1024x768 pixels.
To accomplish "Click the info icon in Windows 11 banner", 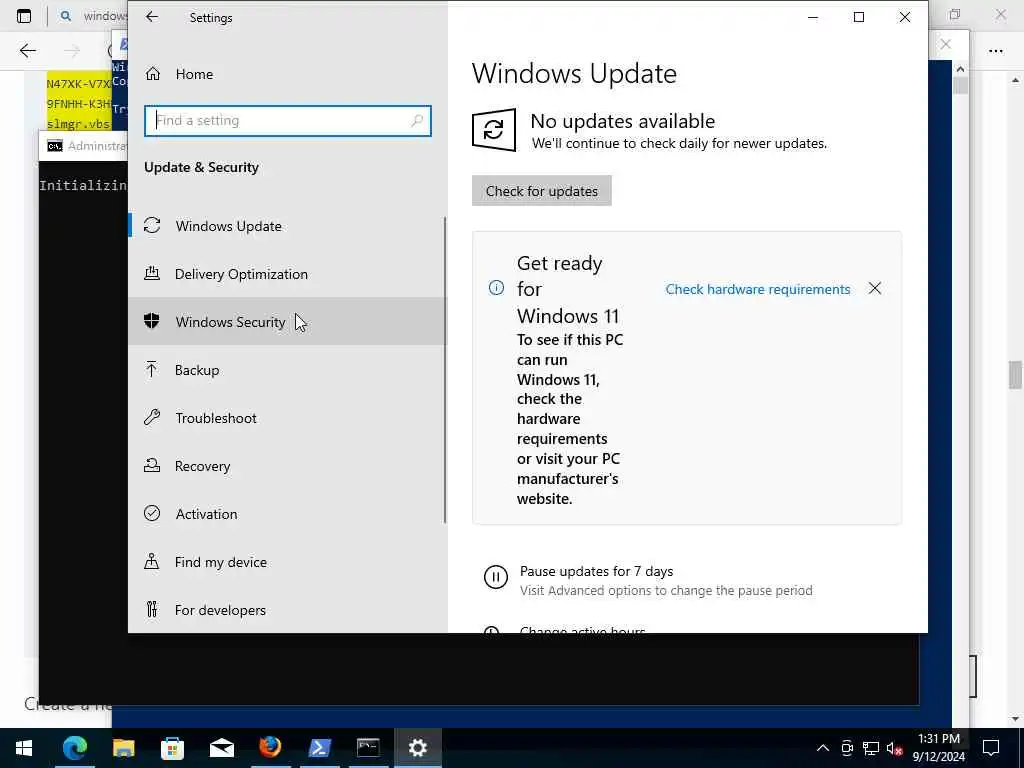I will 496,288.
